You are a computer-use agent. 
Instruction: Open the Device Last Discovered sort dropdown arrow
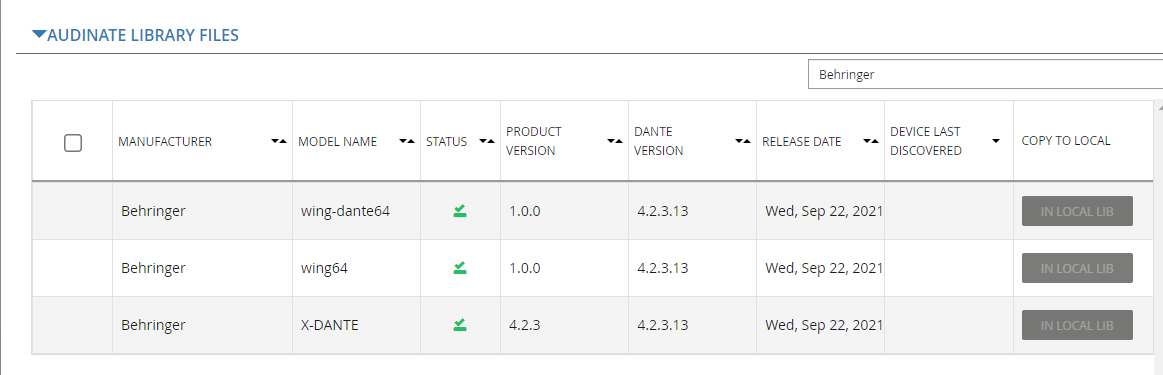995,142
